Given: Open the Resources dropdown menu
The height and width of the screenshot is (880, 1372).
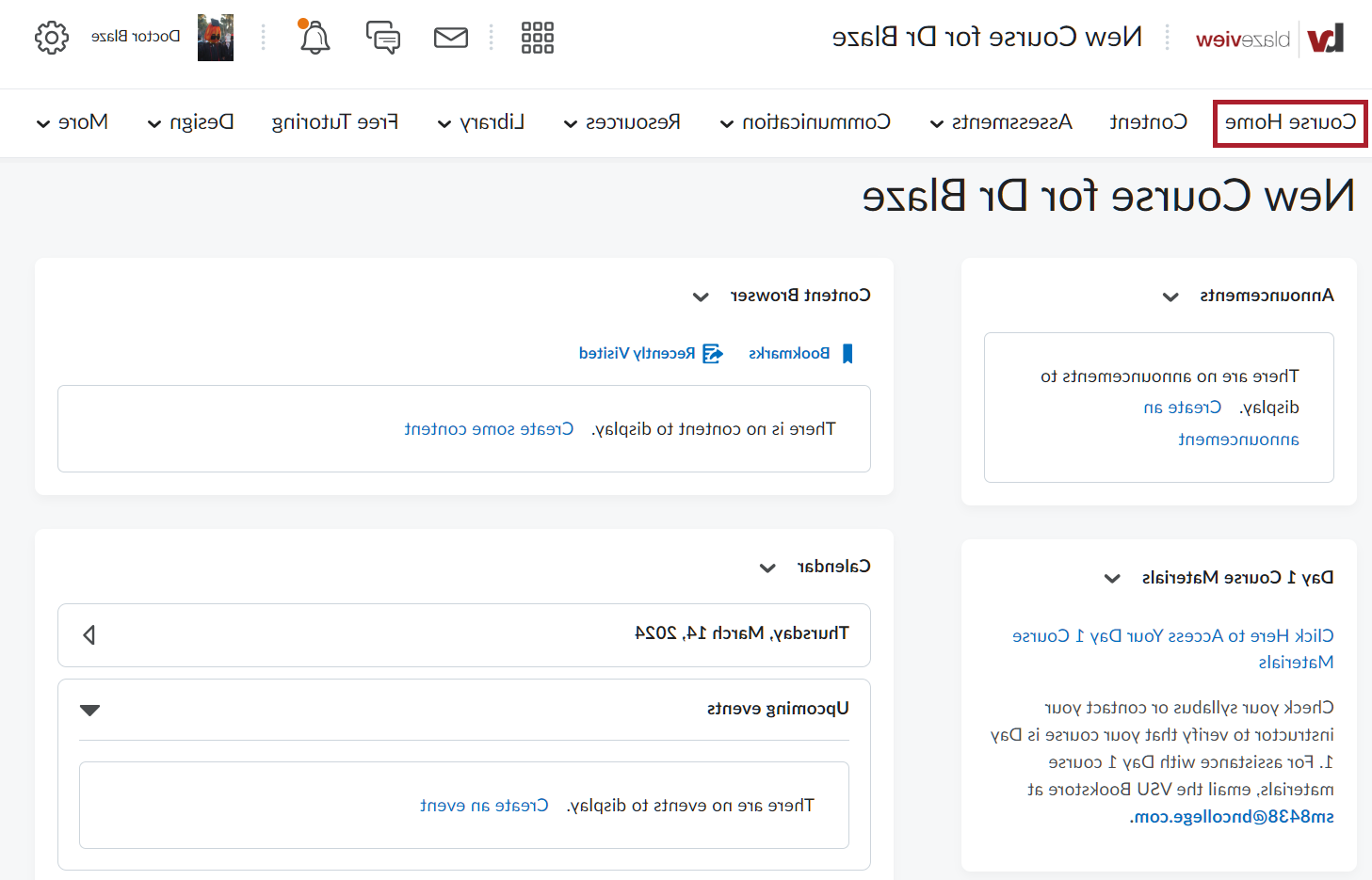Looking at the screenshot, I should click(621, 122).
